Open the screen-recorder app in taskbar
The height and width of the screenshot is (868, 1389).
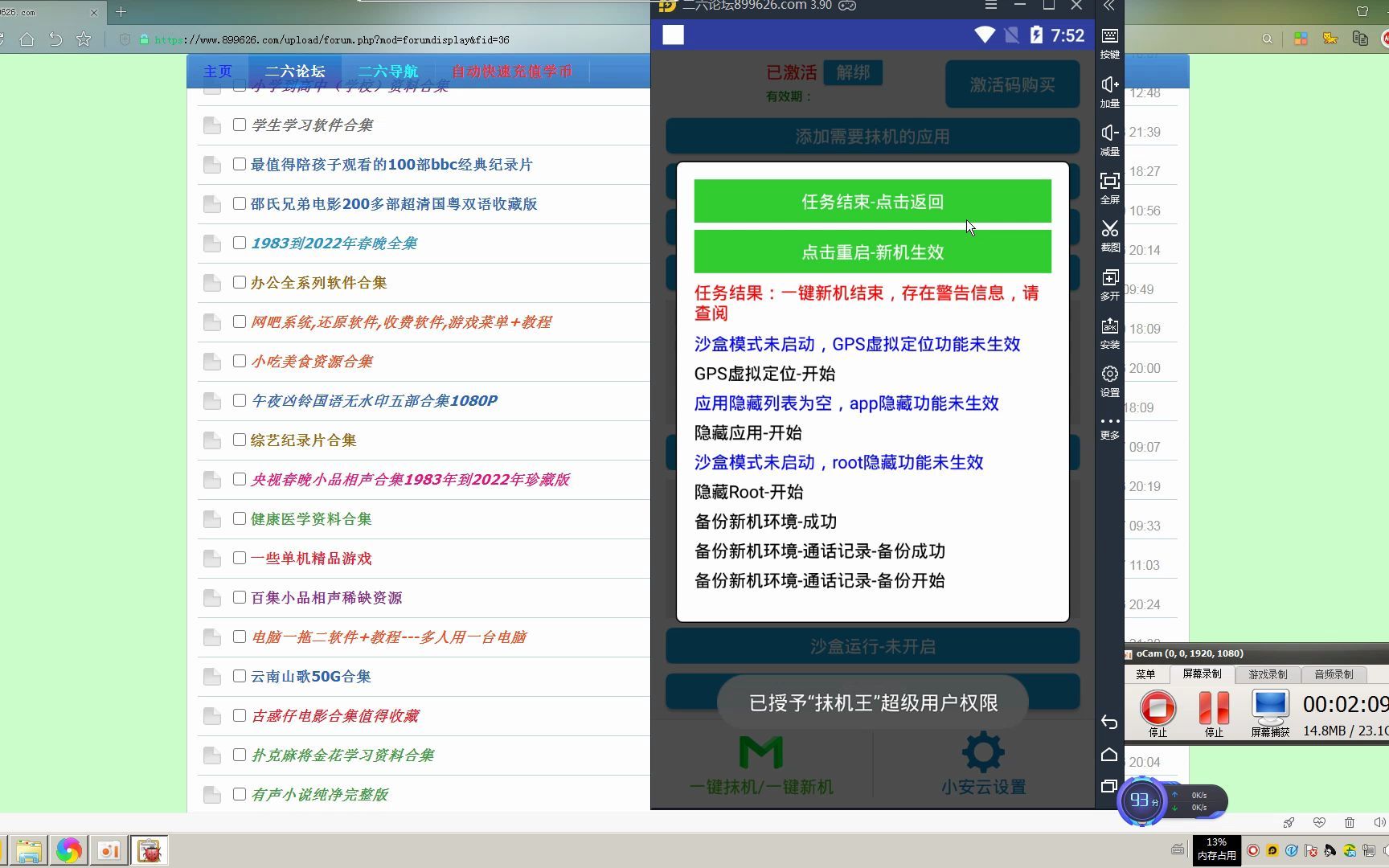point(109,850)
